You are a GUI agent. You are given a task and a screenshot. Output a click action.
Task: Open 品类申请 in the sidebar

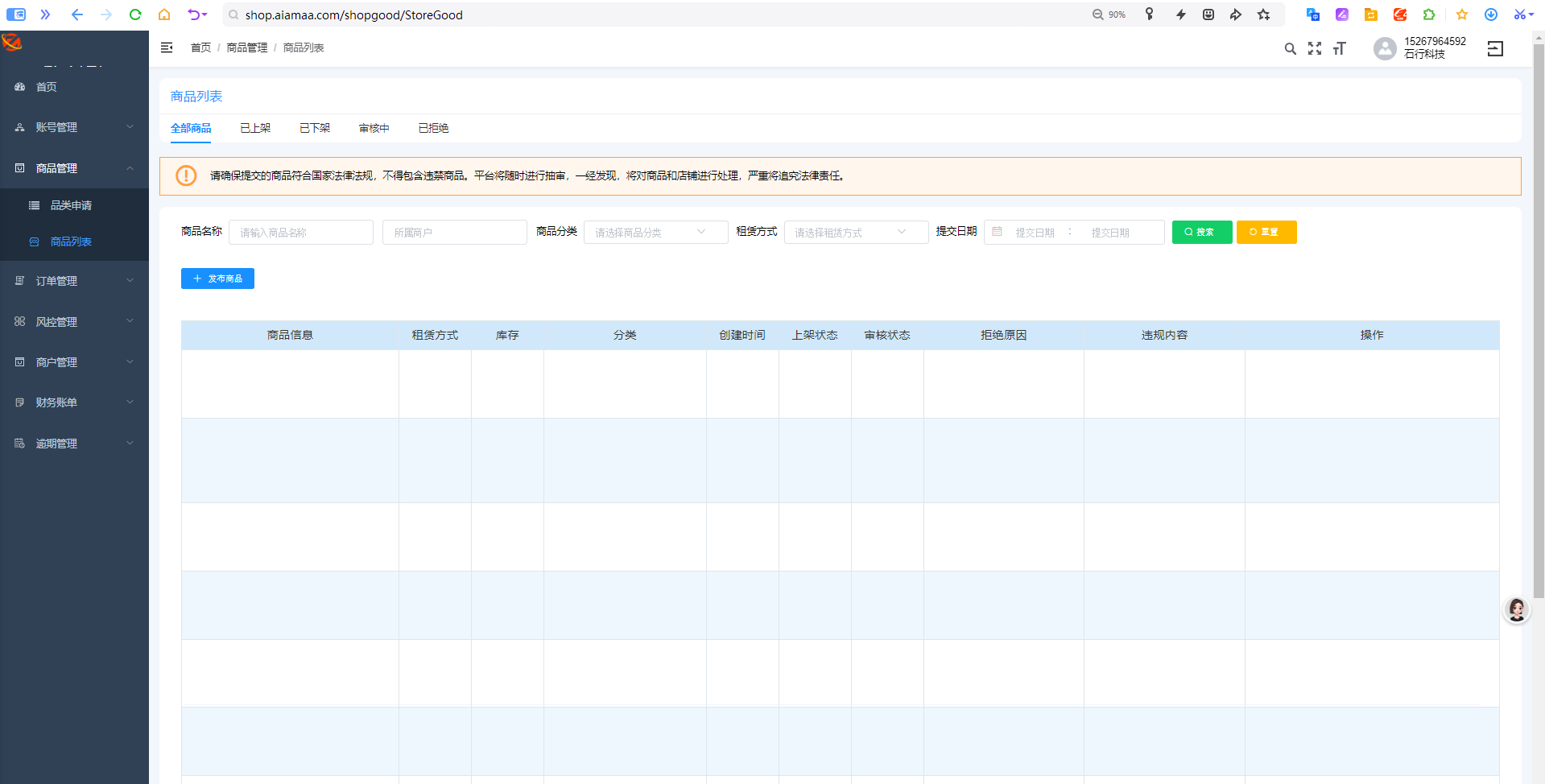pyautogui.click(x=74, y=205)
